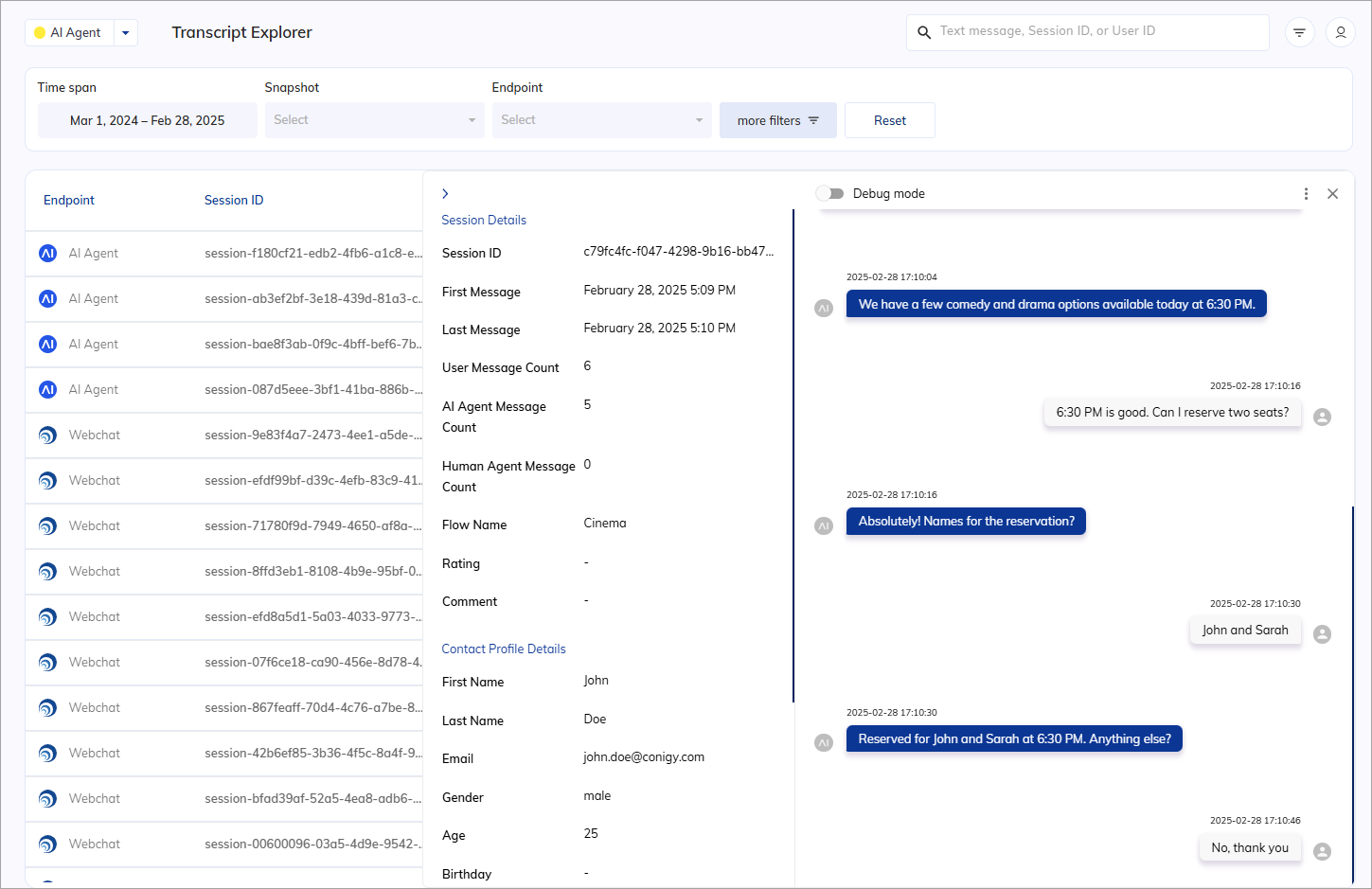The height and width of the screenshot is (889, 1372).
Task: Open the user profile icon
Action: point(1340,32)
